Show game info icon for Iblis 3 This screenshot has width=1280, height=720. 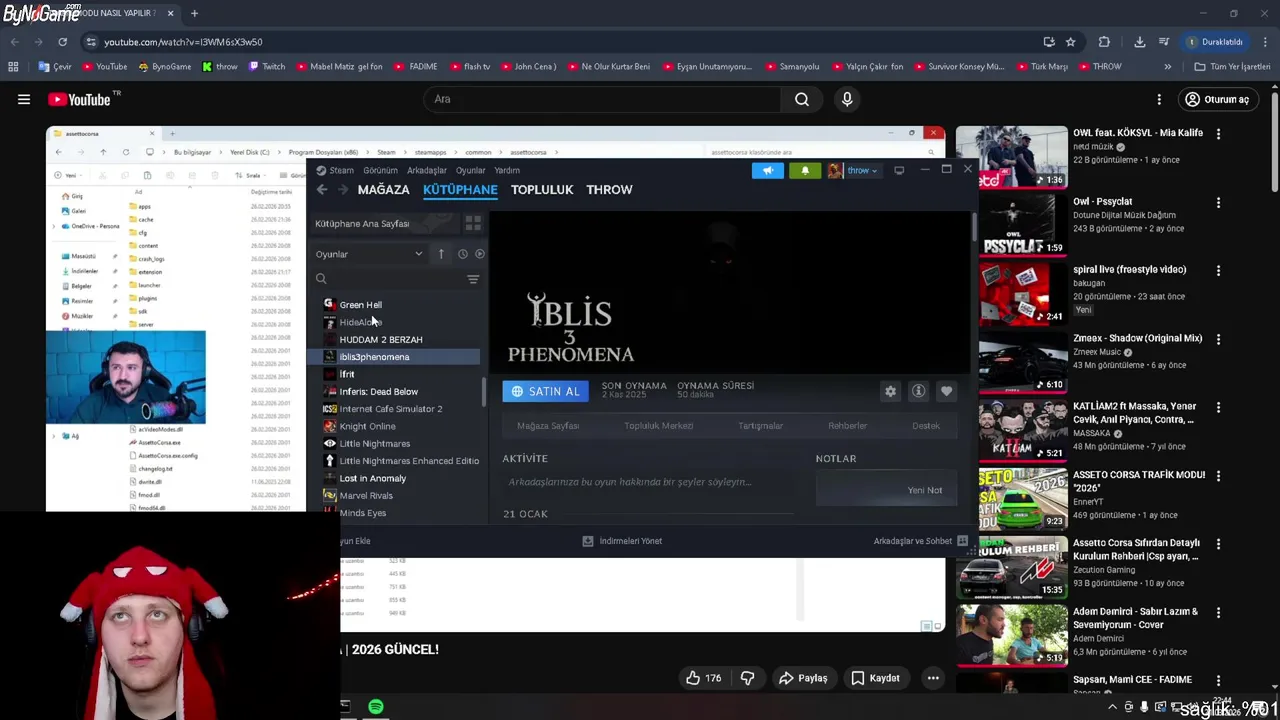pos(918,391)
